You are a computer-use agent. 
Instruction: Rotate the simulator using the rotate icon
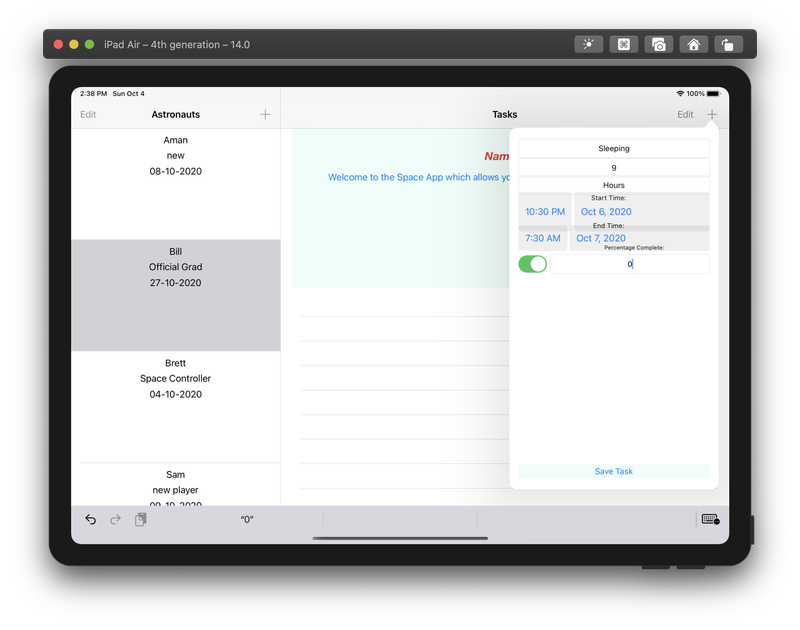pyautogui.click(x=729, y=44)
